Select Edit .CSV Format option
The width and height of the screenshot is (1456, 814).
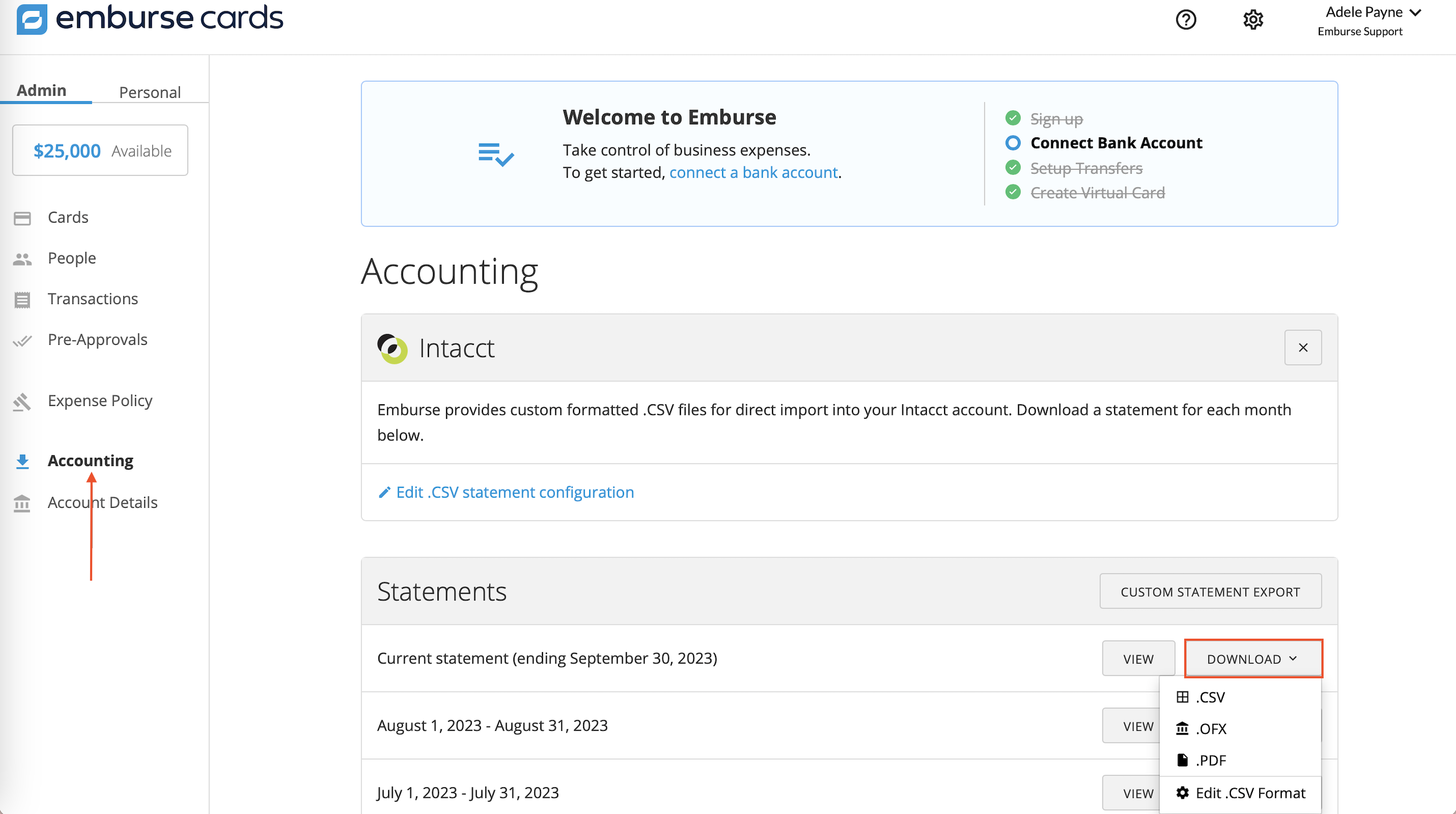[1240, 793]
